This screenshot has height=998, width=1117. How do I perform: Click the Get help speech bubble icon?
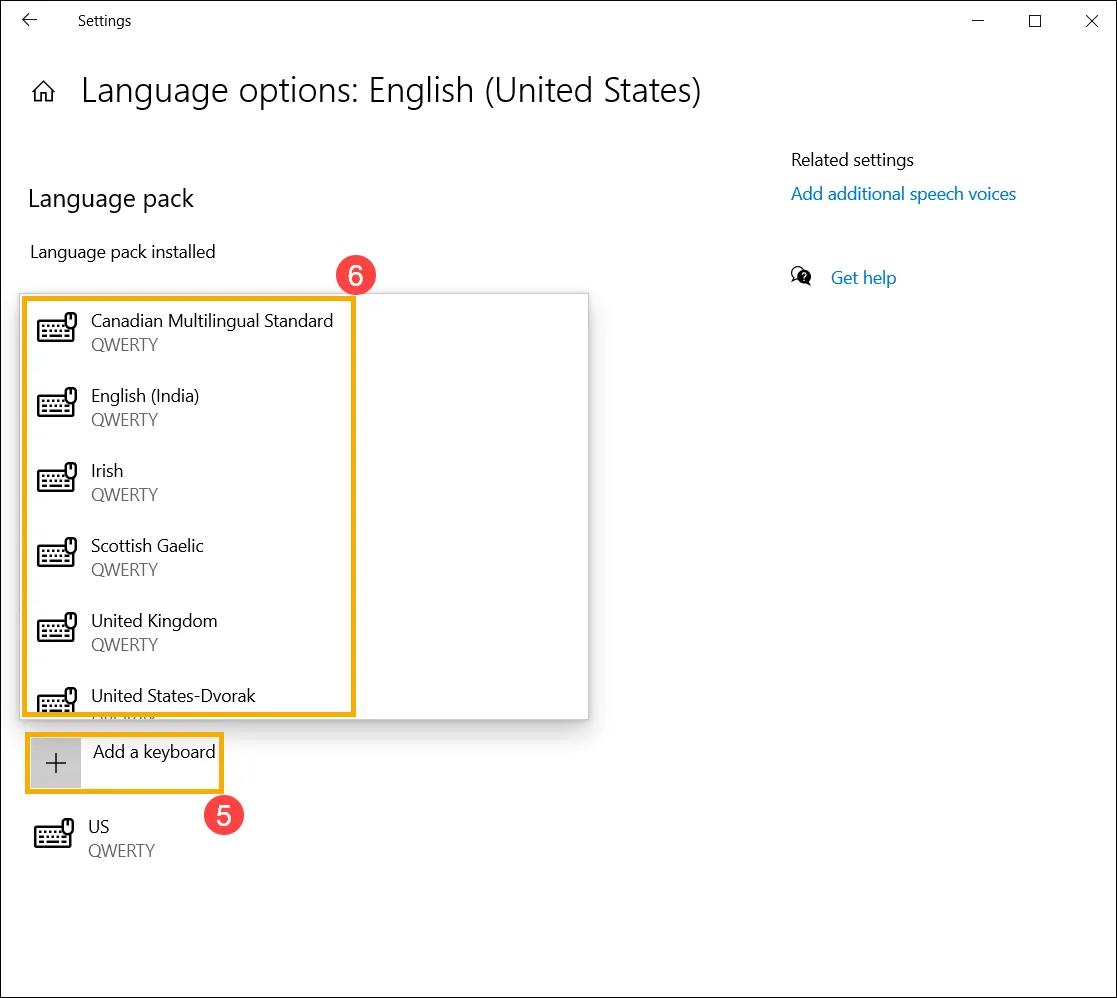coord(801,276)
